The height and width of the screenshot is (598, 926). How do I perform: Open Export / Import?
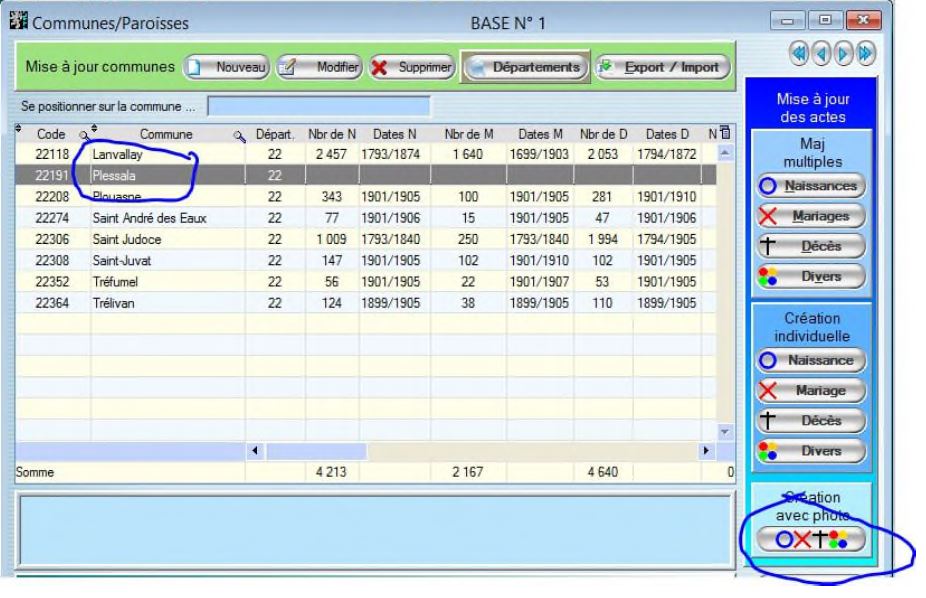coord(664,67)
